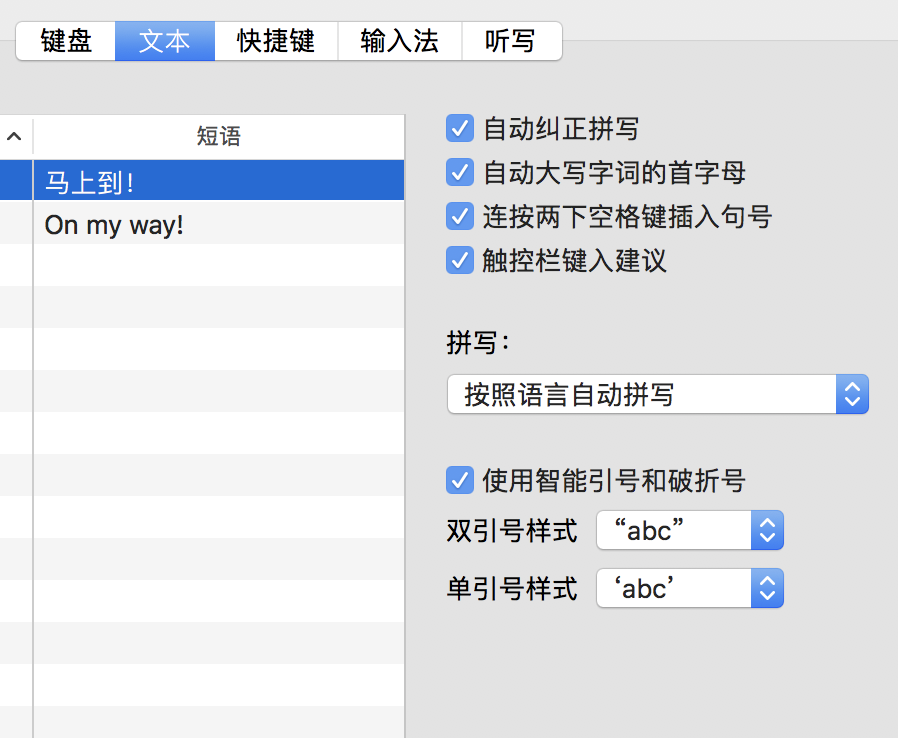Screen dimensions: 898x738
Task: Toggle 触控栏键入建议 checkbox
Action: tap(460, 261)
